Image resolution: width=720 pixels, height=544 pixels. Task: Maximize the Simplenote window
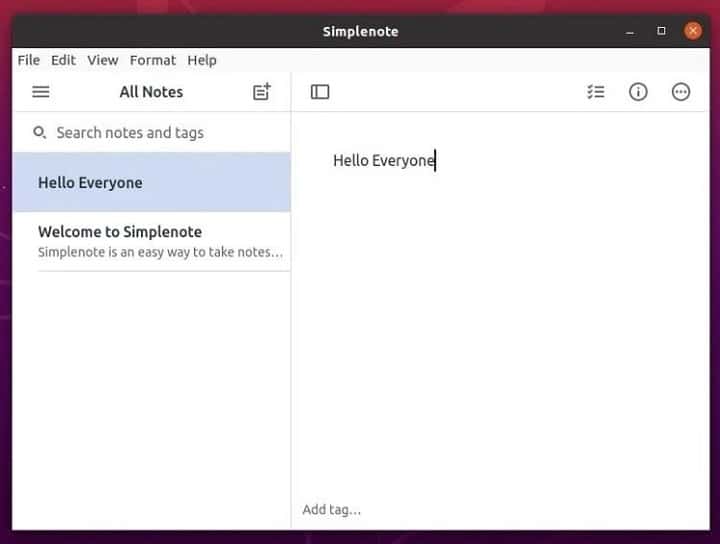[x=661, y=31]
